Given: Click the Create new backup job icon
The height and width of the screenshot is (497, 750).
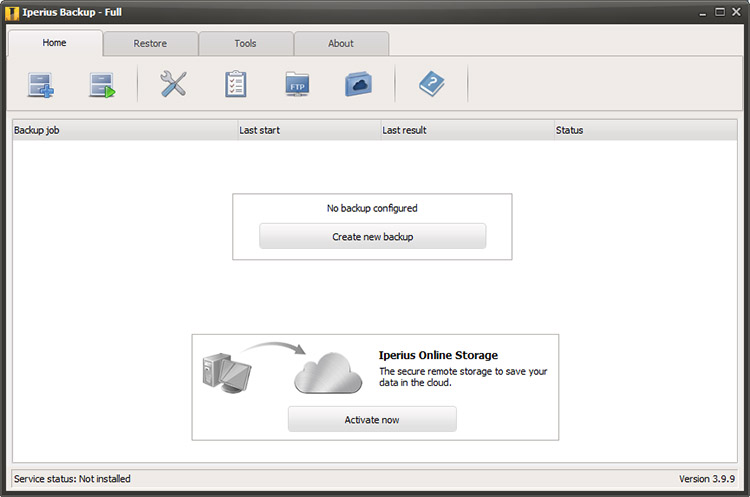Looking at the screenshot, I should point(41,85).
